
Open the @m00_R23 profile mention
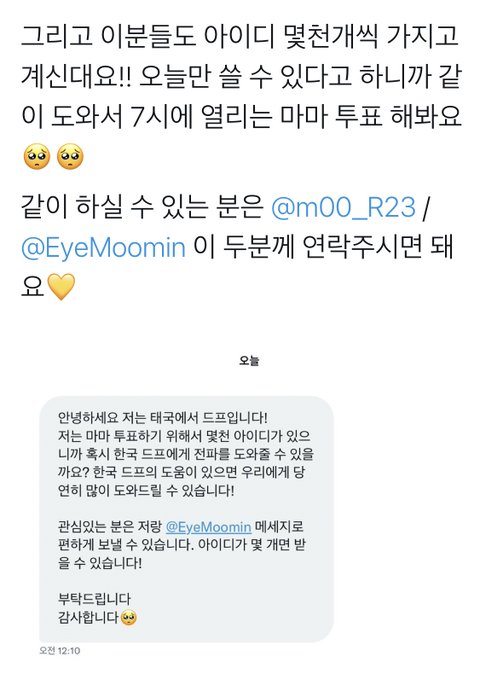[343, 207]
